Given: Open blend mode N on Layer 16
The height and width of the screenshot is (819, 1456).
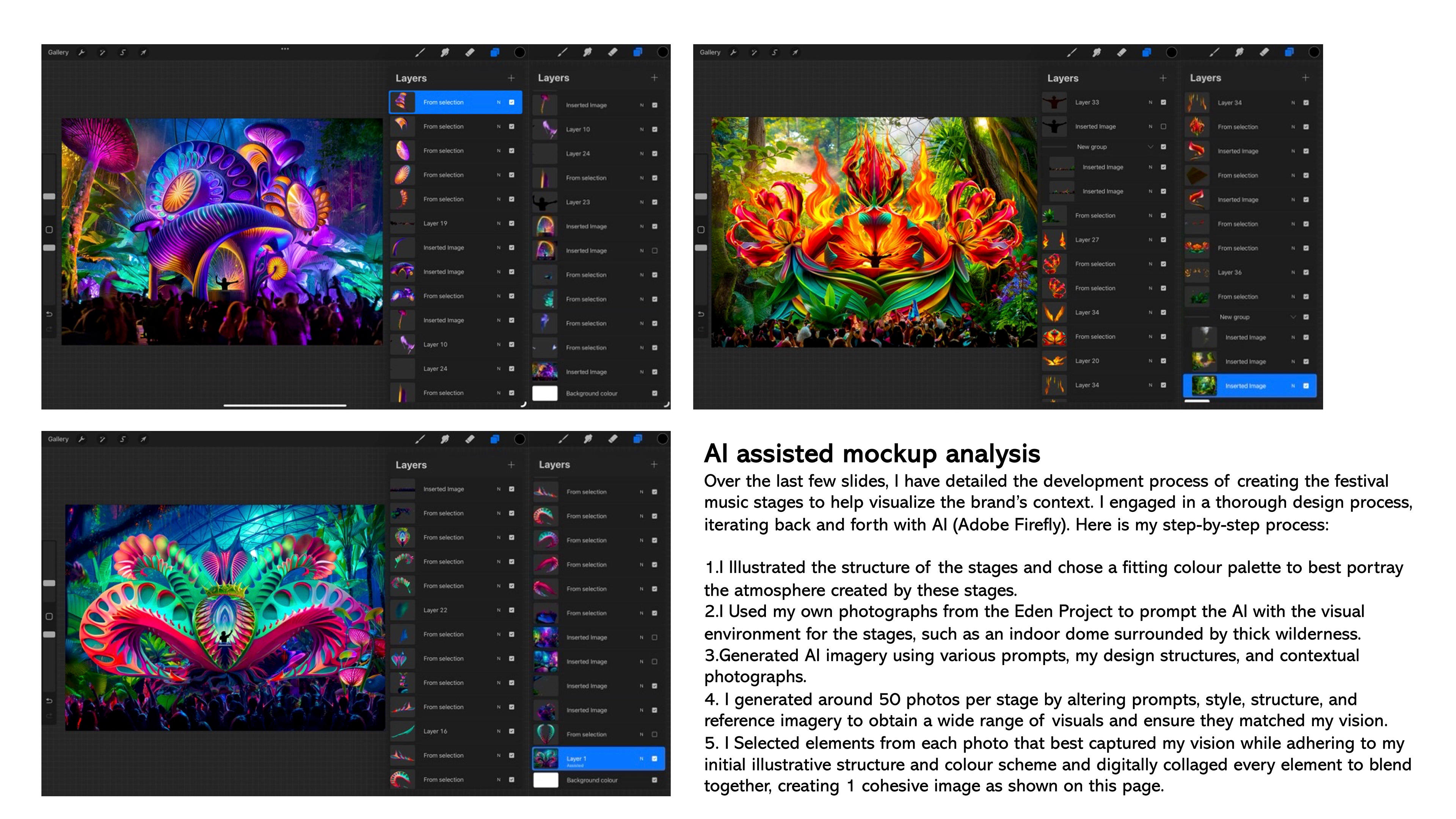Looking at the screenshot, I should 499,731.
